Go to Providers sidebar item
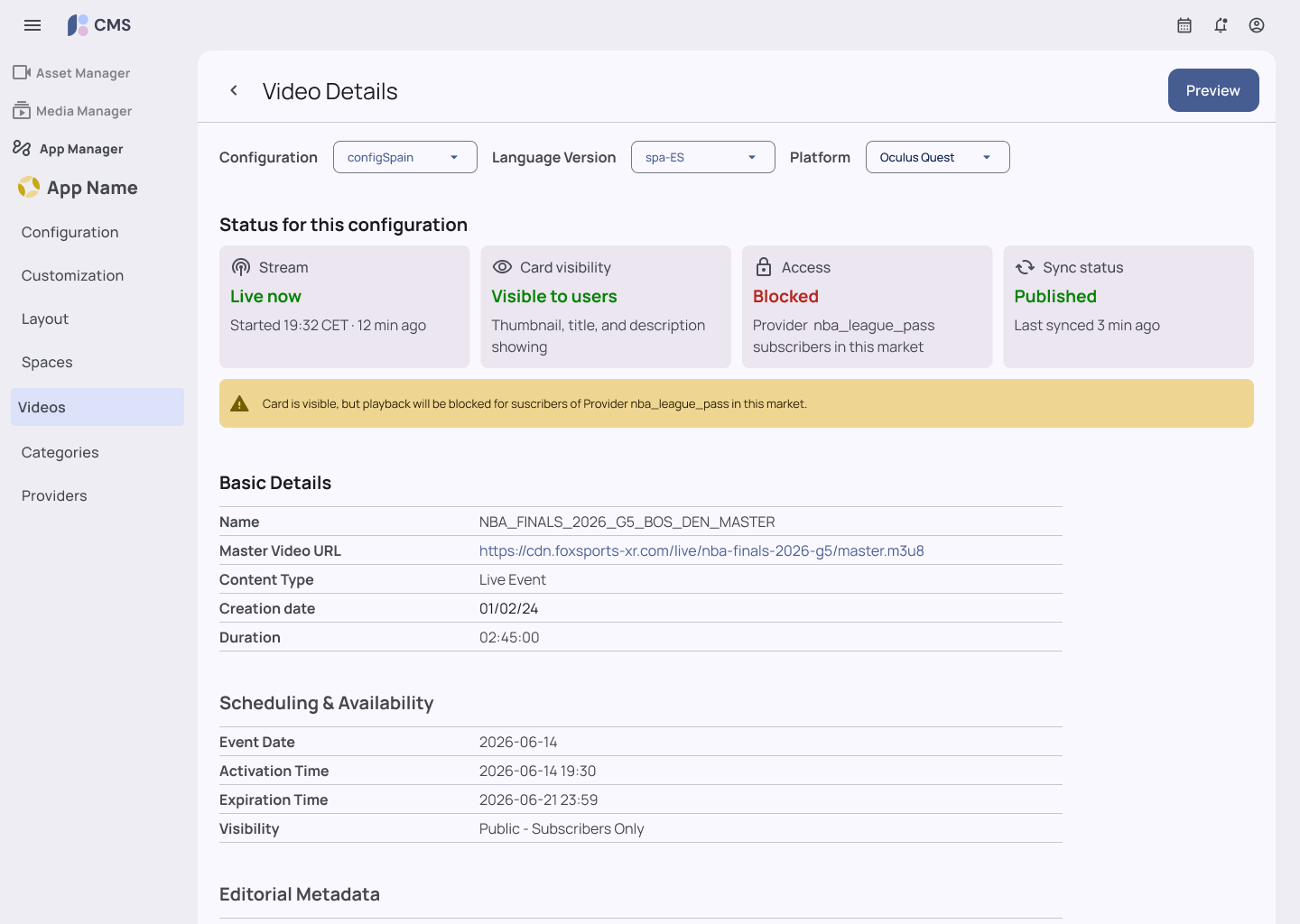The width and height of the screenshot is (1300, 924). [54, 495]
